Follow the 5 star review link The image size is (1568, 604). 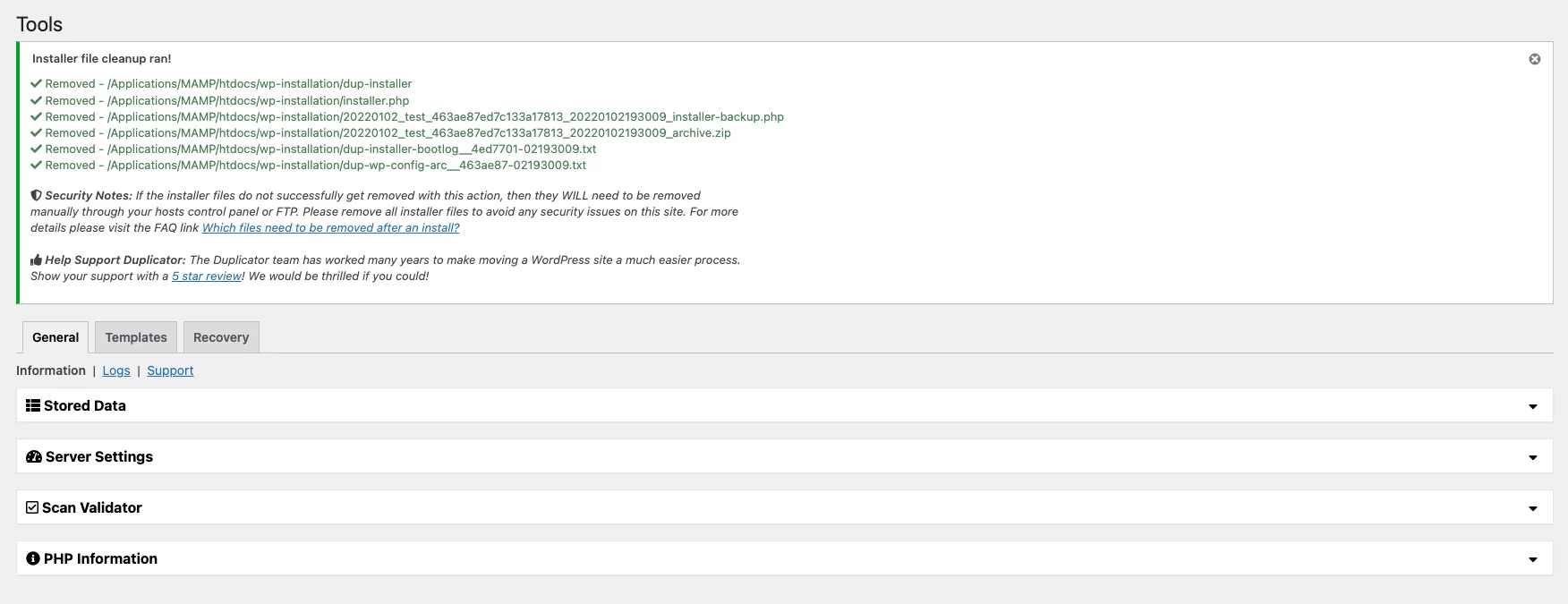point(207,276)
